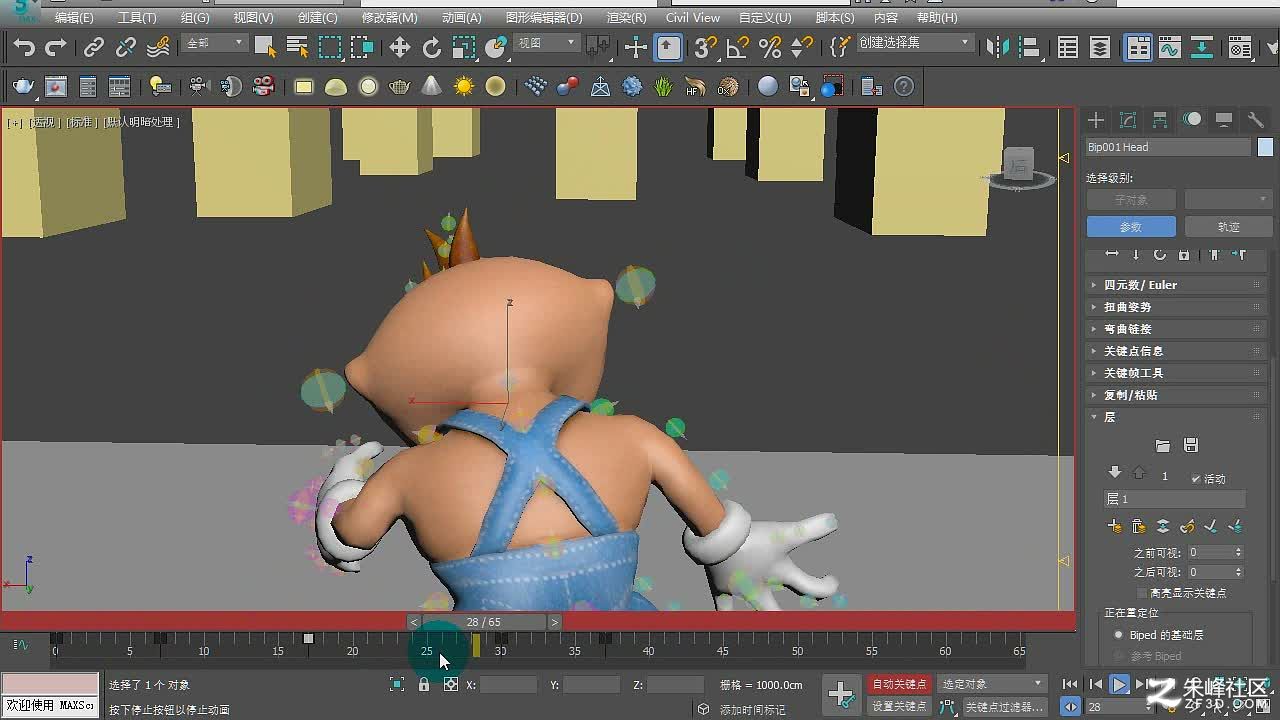Toggle the 活动 active checkbox
1280x720 pixels.
1196,479
